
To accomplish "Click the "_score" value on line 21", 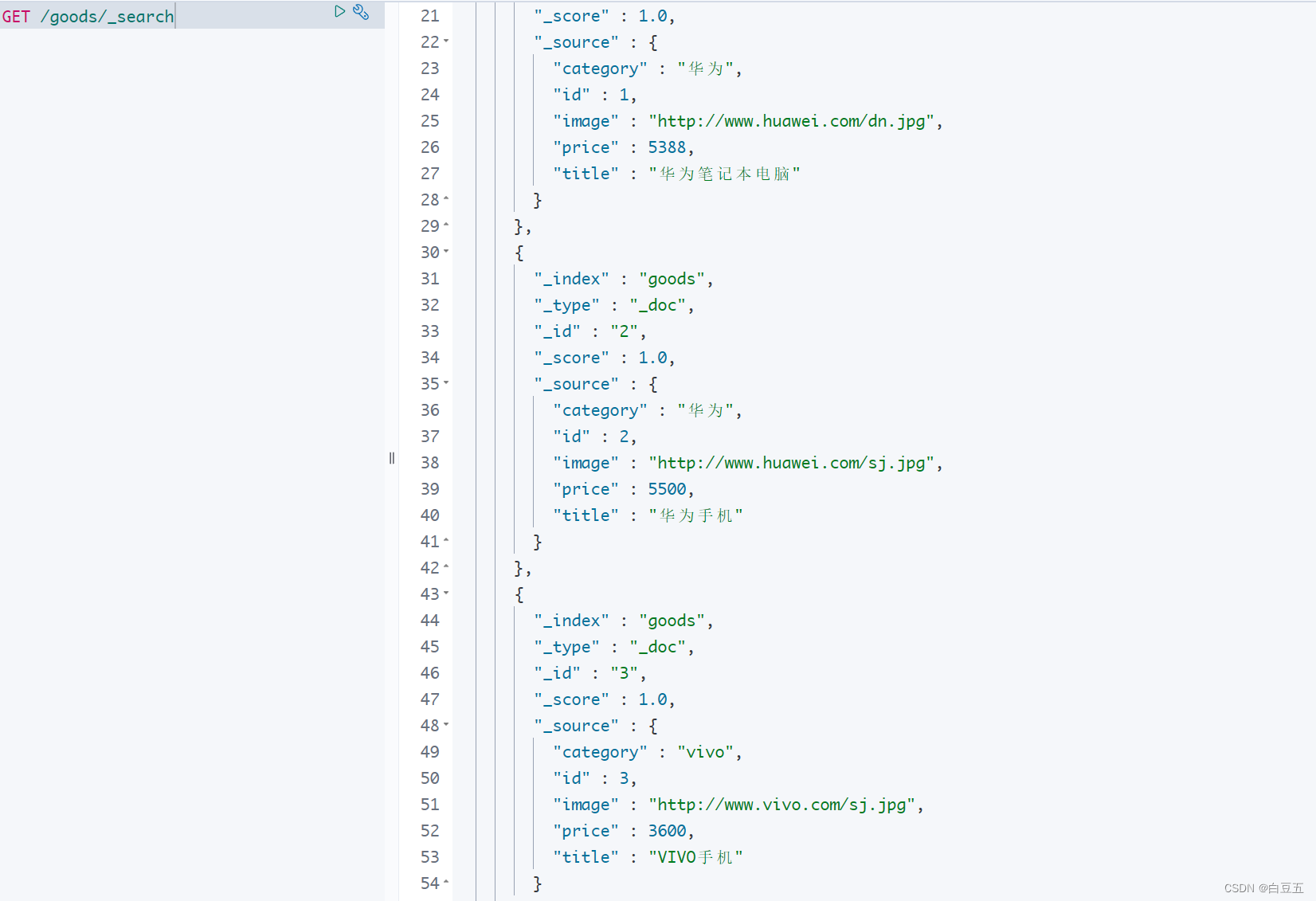I will click(652, 16).
